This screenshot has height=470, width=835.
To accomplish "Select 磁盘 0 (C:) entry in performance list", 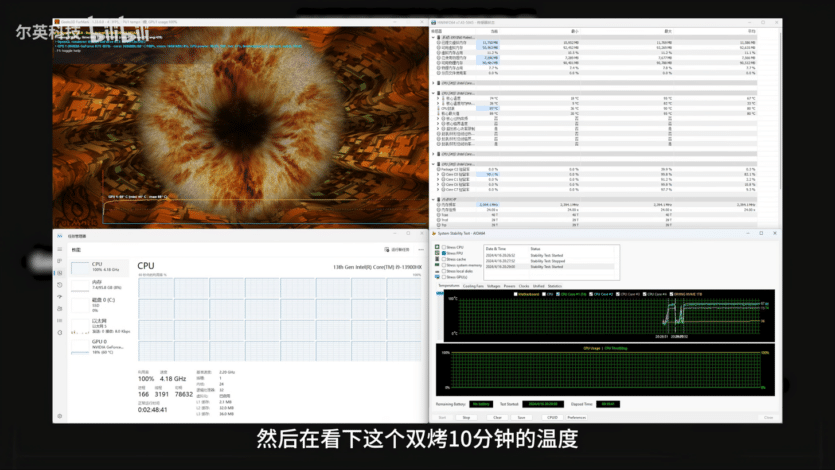I will coord(100,304).
